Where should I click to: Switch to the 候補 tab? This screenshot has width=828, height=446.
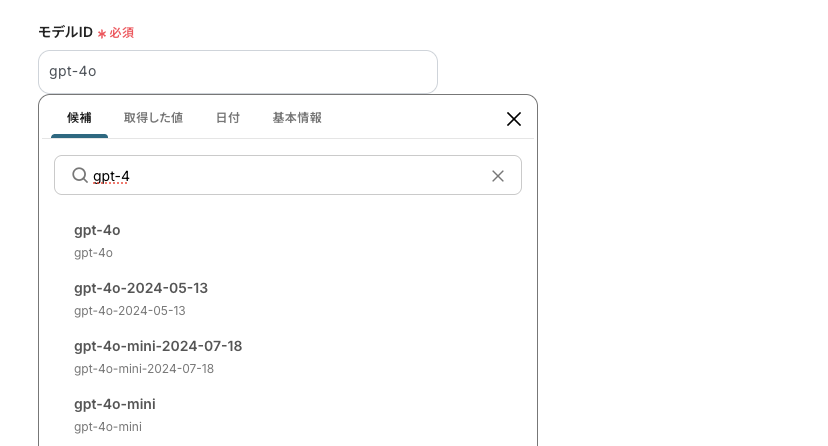79,117
